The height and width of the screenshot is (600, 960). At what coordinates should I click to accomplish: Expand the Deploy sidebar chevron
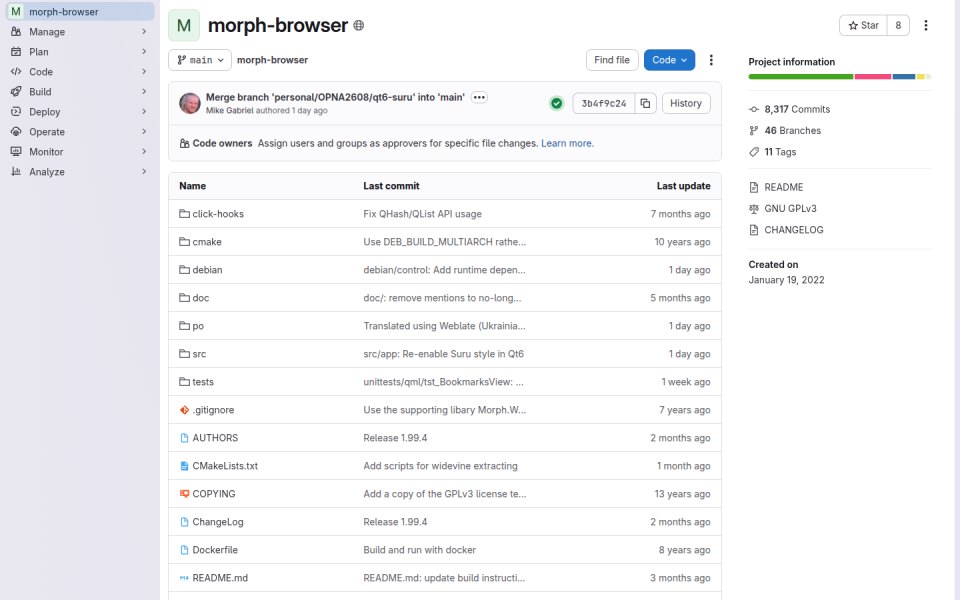point(144,112)
